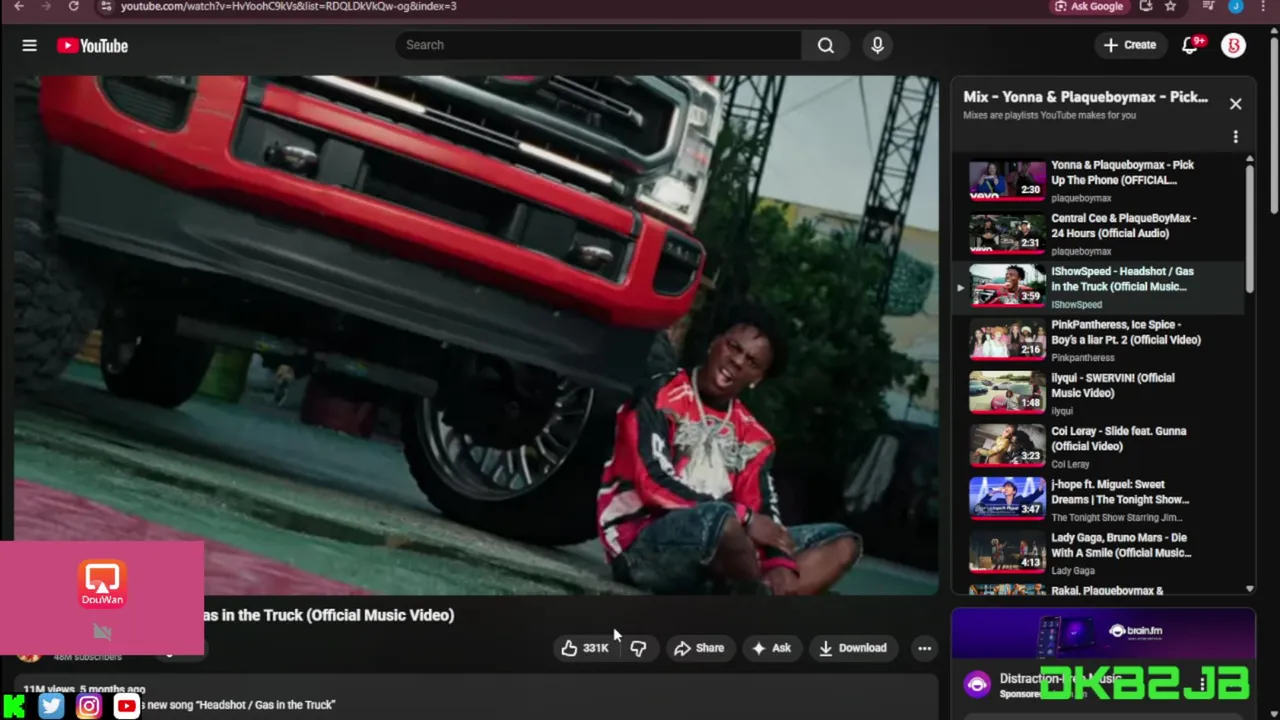Download the video
1280x720 pixels.
pyautogui.click(x=853, y=648)
